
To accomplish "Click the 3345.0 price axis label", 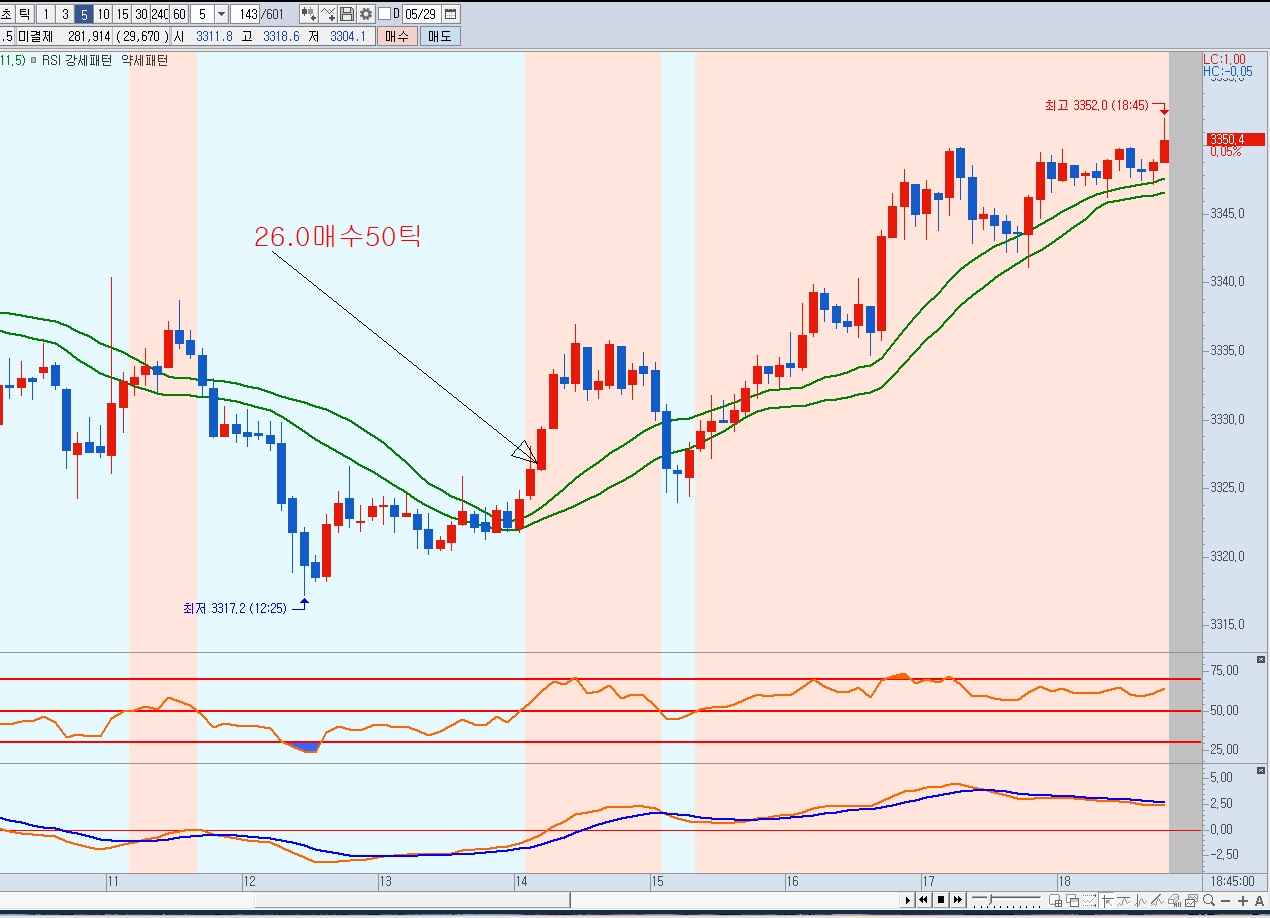I will (x=1227, y=213).
